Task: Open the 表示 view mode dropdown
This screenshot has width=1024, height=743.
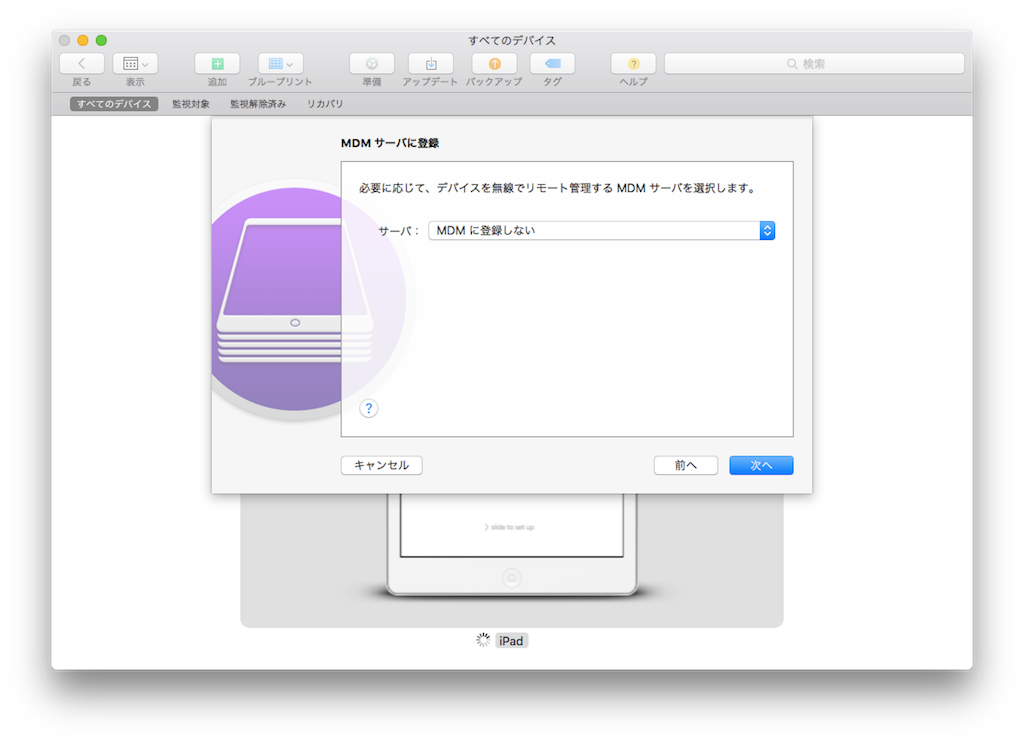Action: coord(135,63)
